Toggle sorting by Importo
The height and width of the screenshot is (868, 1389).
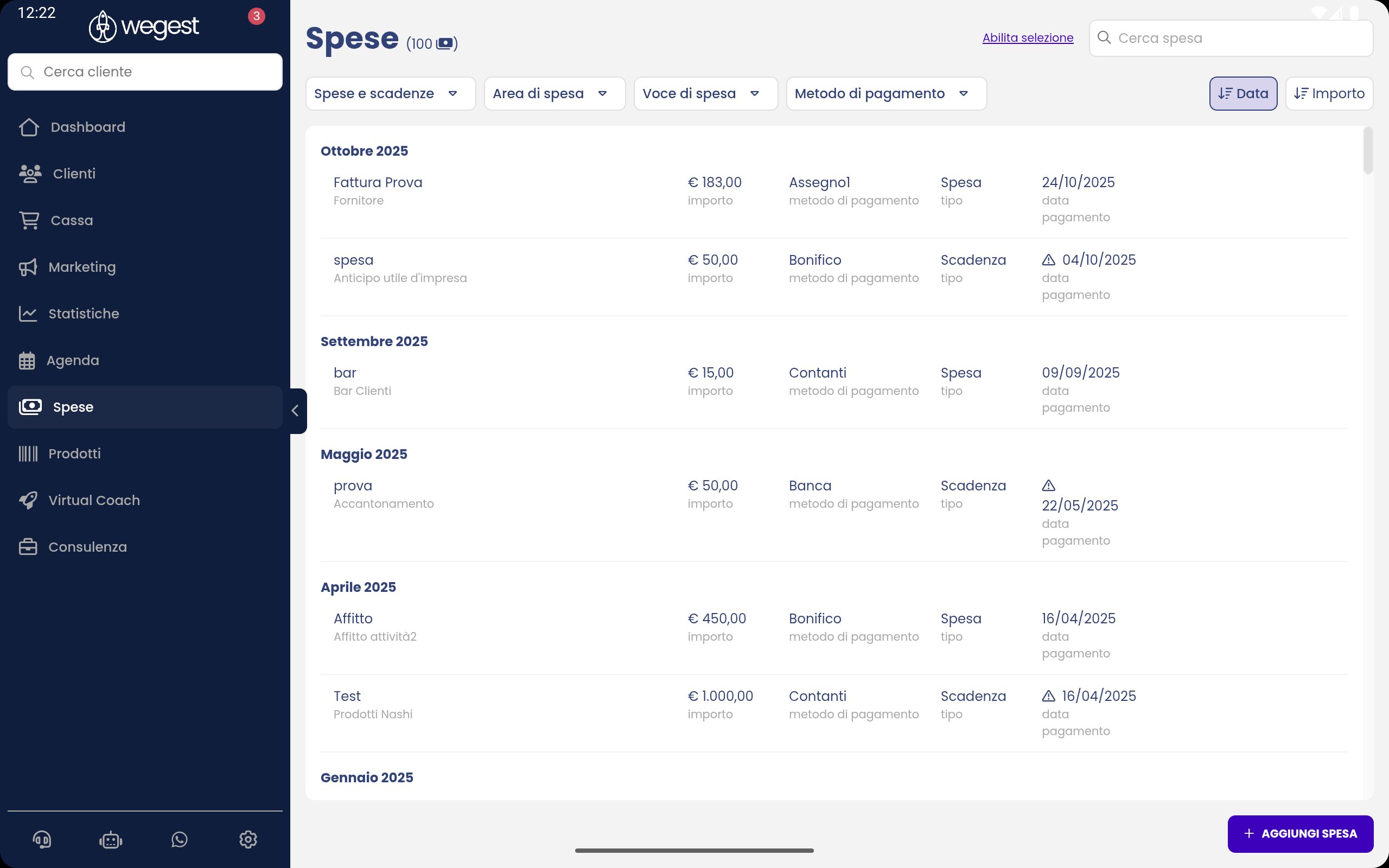click(x=1329, y=93)
